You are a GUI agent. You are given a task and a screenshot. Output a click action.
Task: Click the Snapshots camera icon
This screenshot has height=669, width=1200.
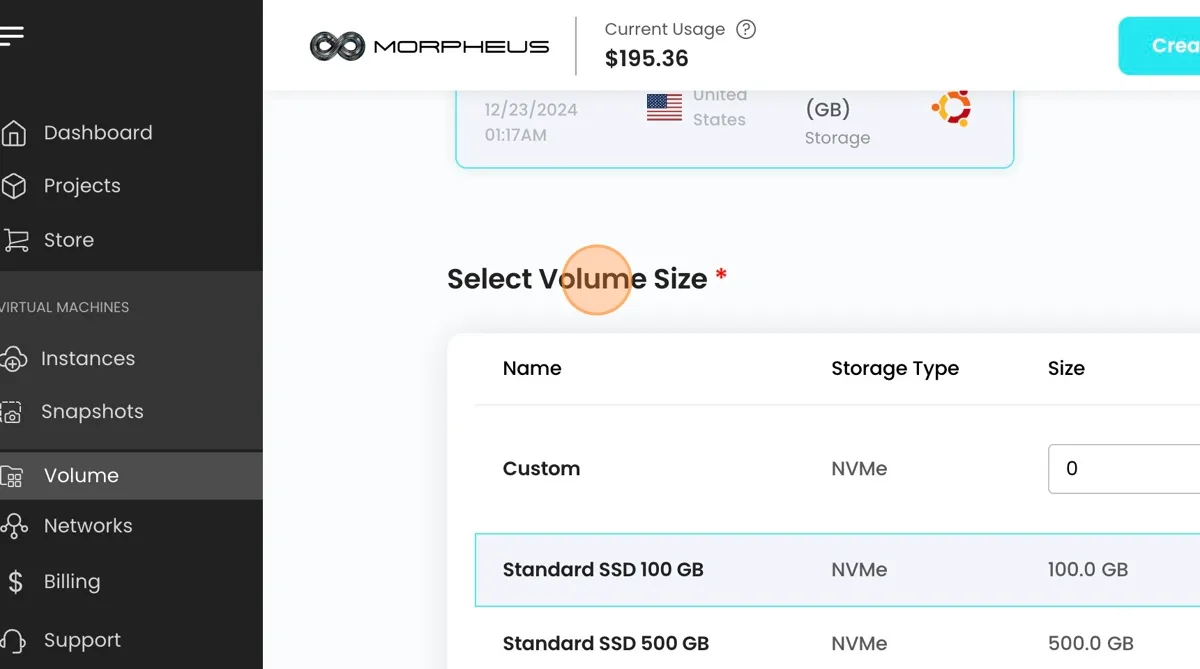pyautogui.click(x=12, y=412)
